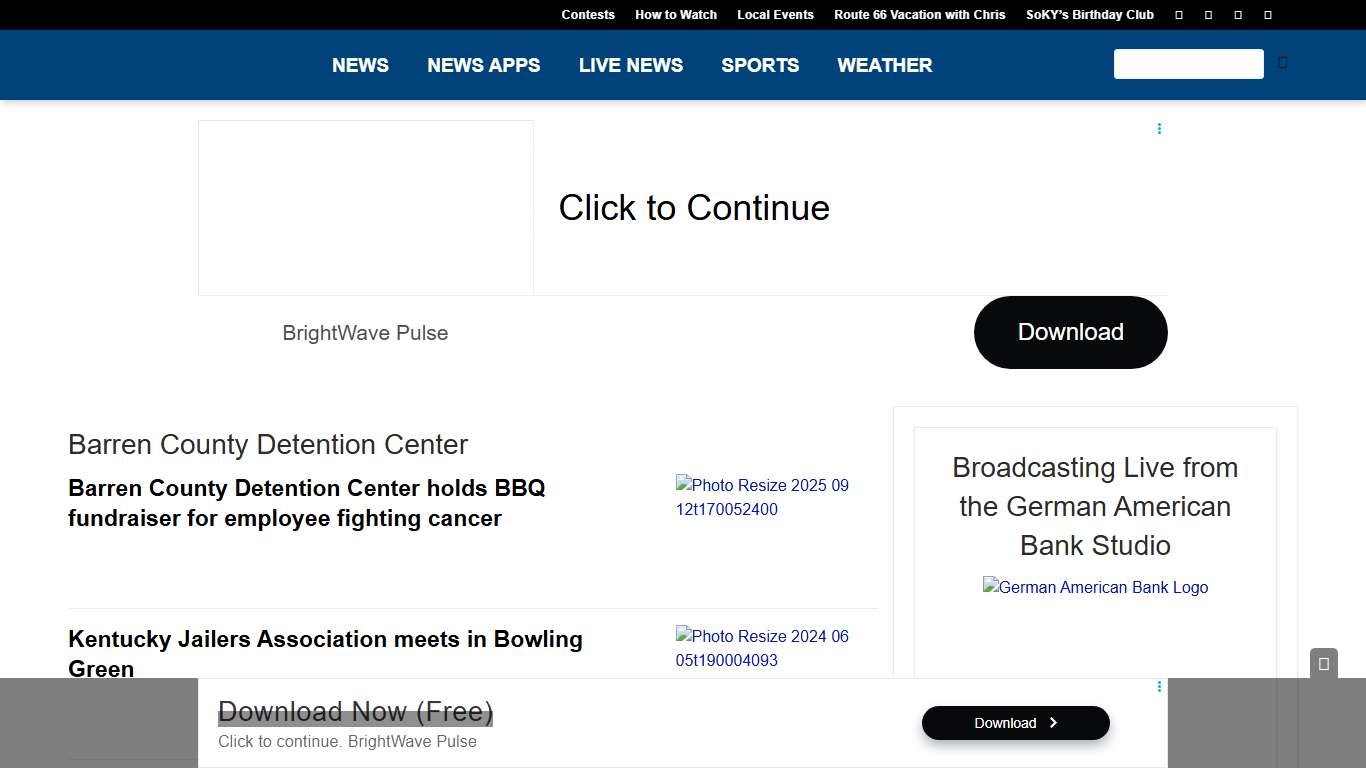
Task: Open the Contests link in top bar
Action: [588, 15]
